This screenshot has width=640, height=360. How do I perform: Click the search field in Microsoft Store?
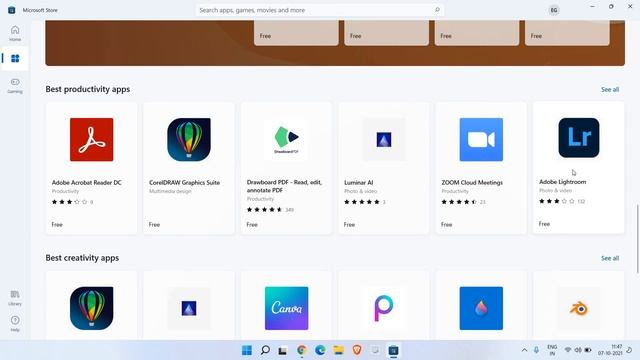(320, 10)
